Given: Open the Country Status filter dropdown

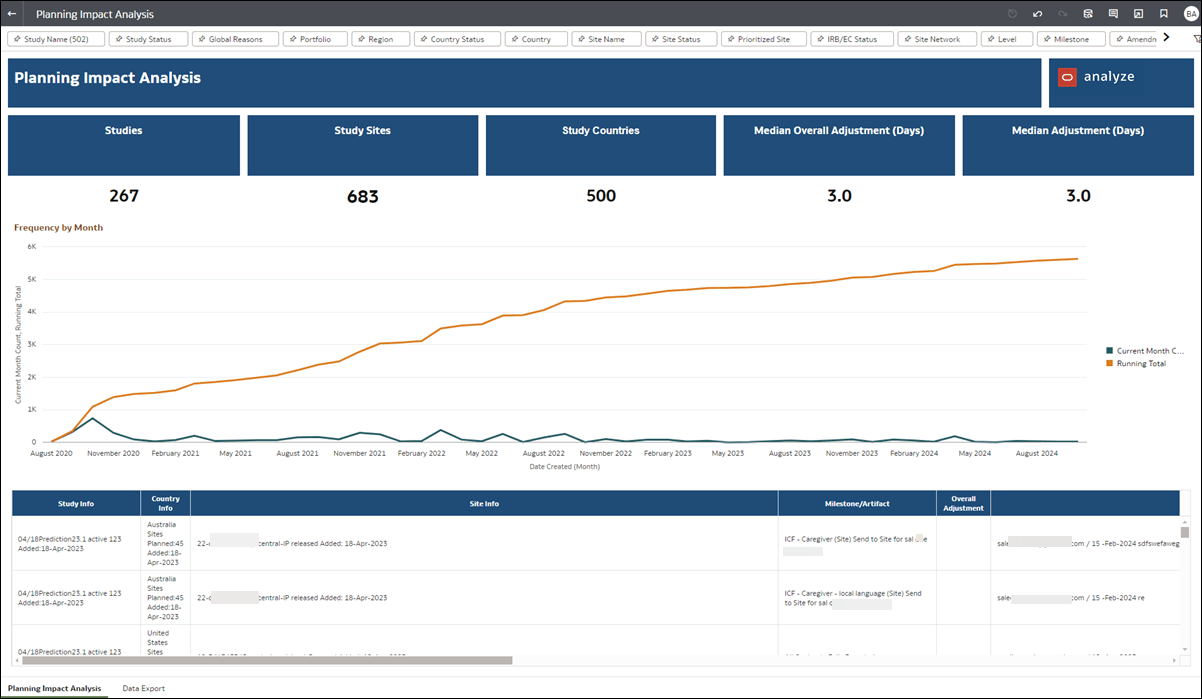Looking at the screenshot, I should click(456, 38).
